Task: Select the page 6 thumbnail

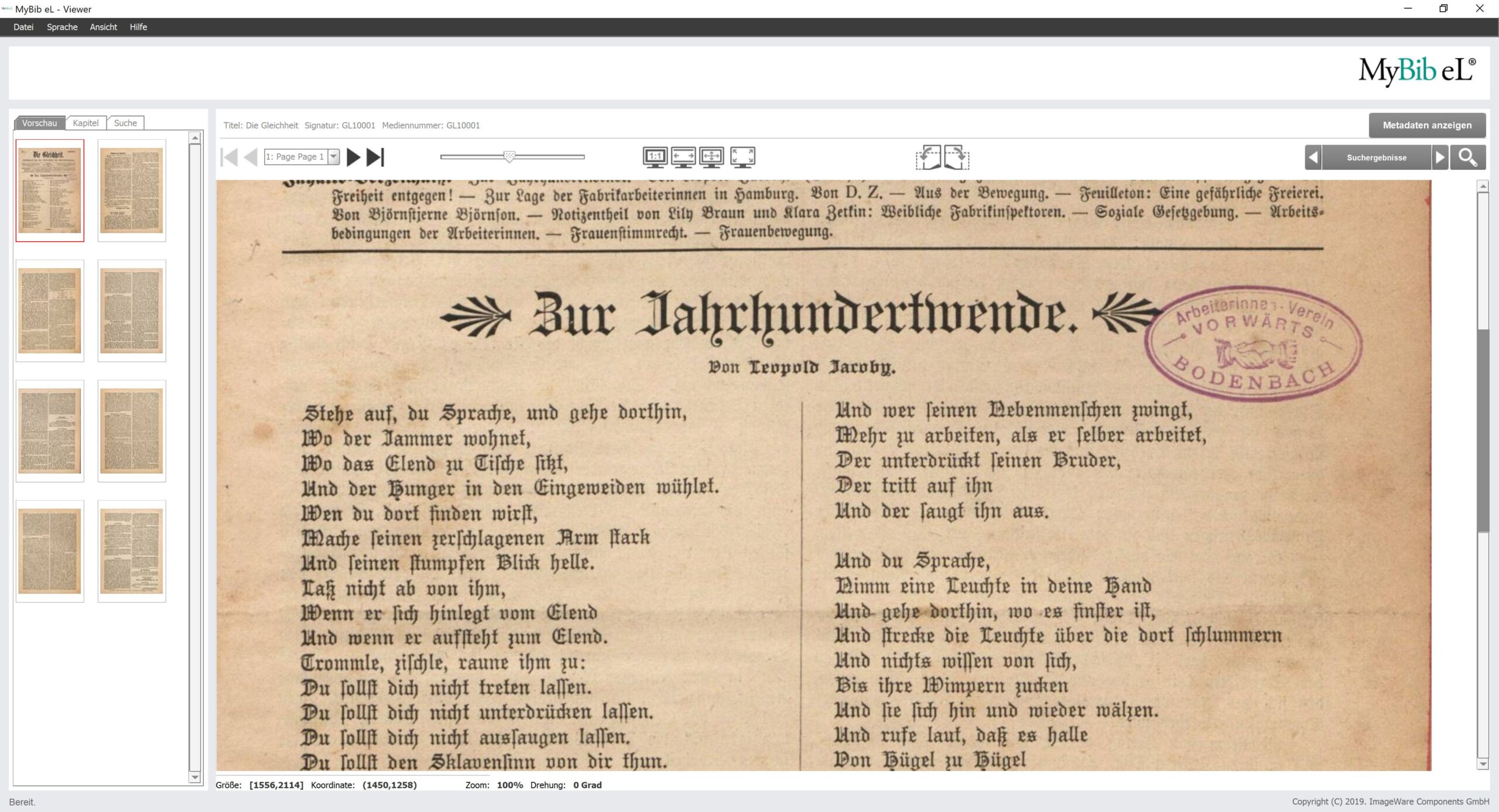Action: point(132,431)
